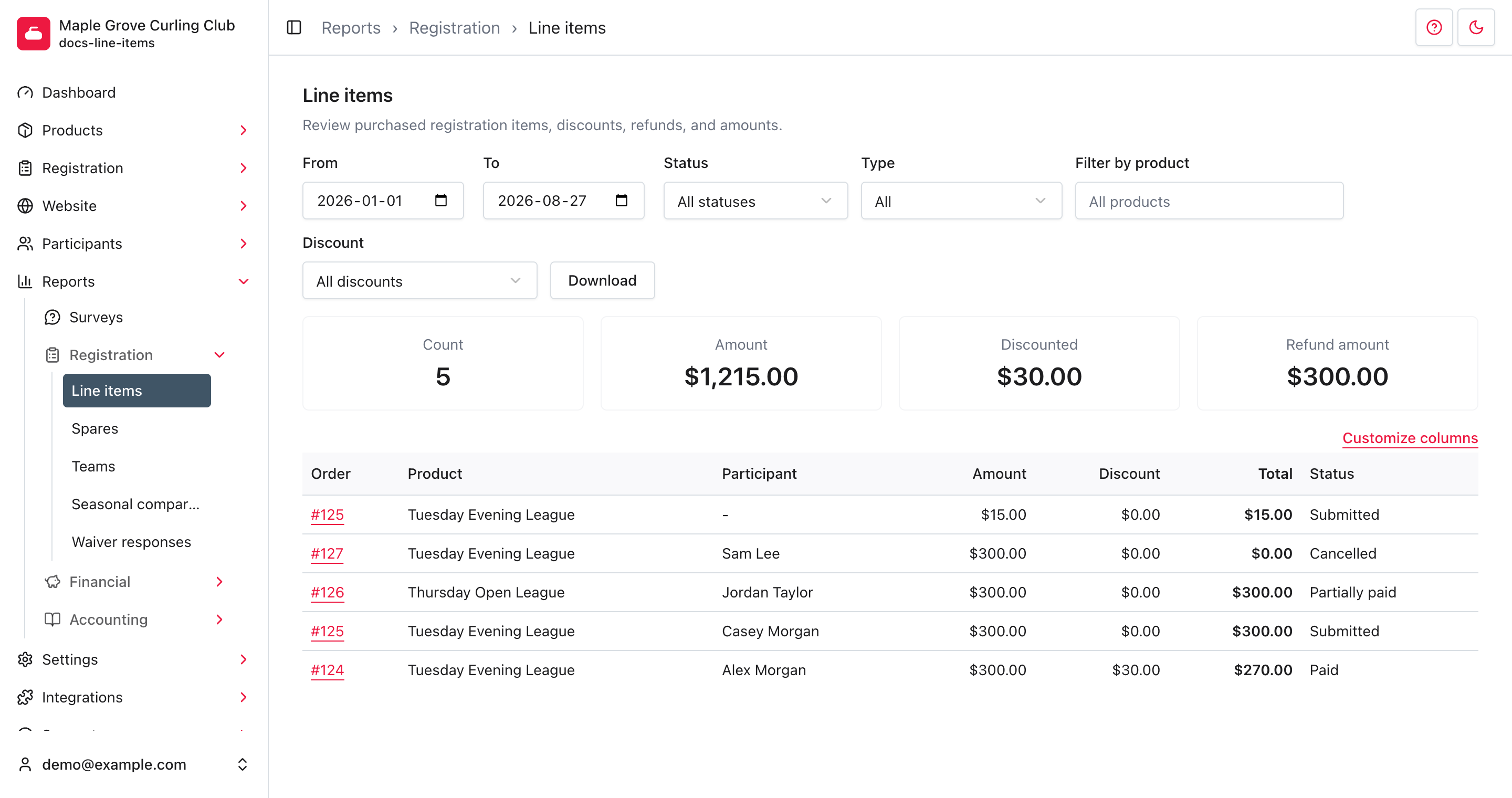Open the All statuses dropdown
Screen dimensions: 1512x798
[x=755, y=201]
